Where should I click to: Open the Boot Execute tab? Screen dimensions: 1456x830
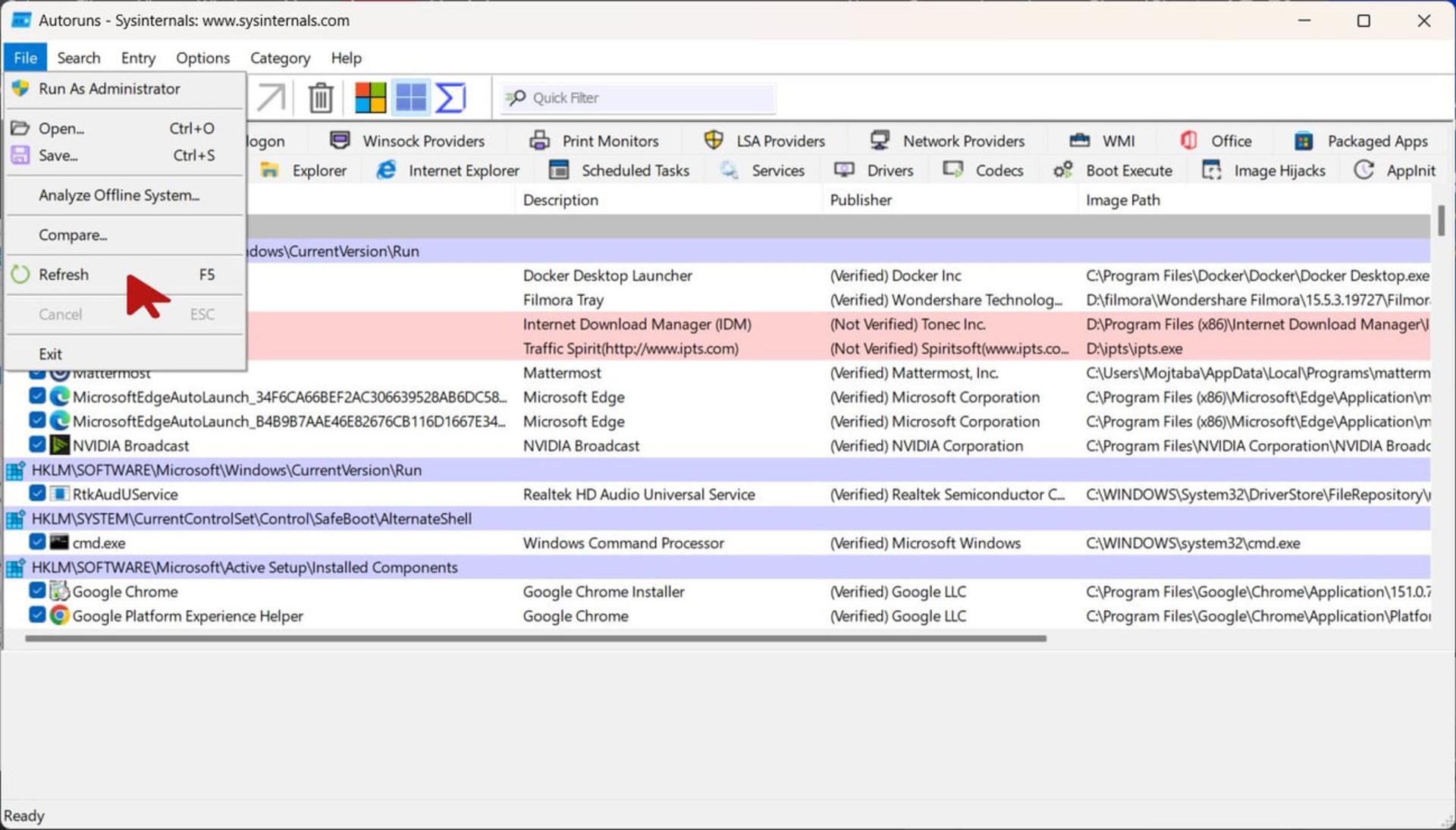click(1112, 171)
